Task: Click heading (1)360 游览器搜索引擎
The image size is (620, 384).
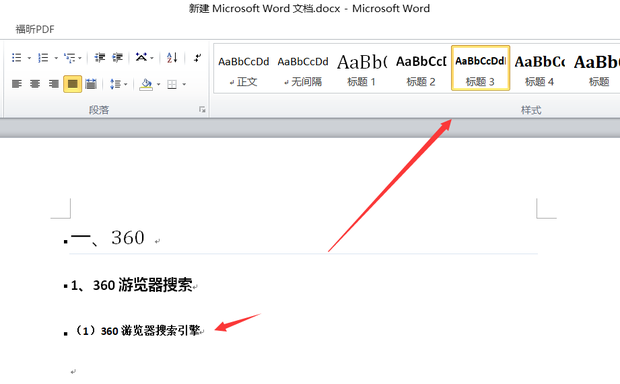Action: pyautogui.click(x=137, y=330)
